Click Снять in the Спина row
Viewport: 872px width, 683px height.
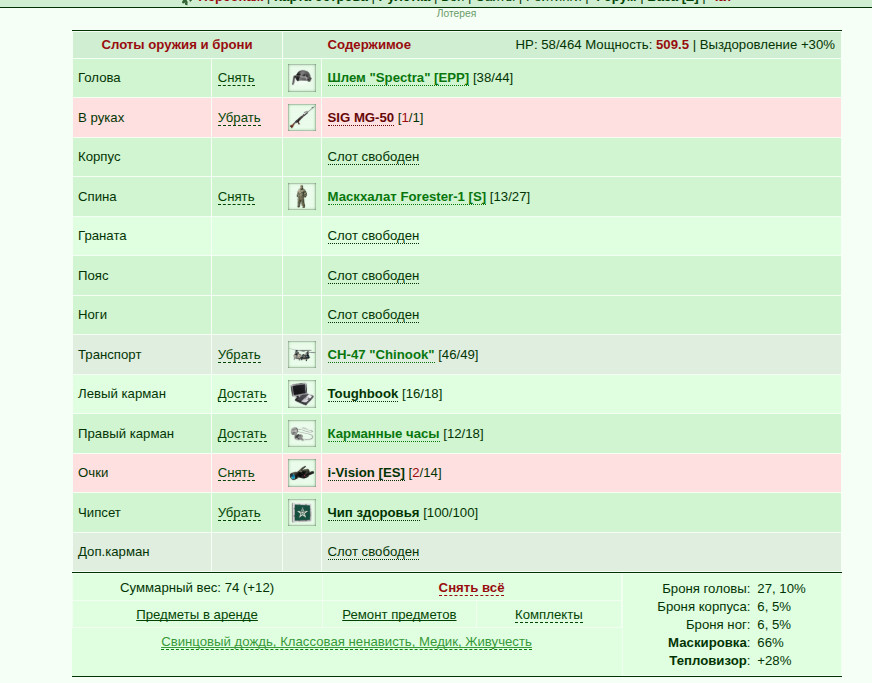[x=236, y=197]
